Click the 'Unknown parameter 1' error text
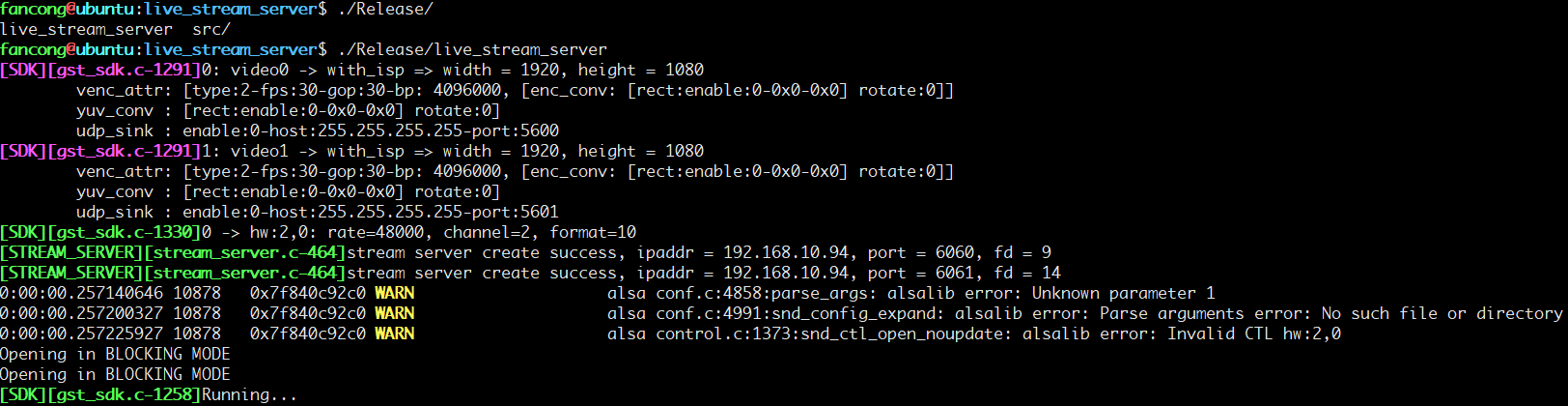 [x=1123, y=294]
